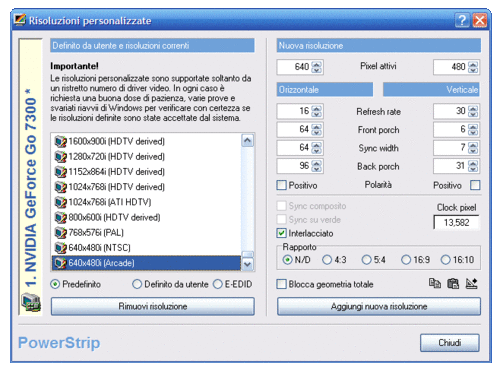
Task: Choose 16:10 aspect ratio
Action: [x=445, y=260]
